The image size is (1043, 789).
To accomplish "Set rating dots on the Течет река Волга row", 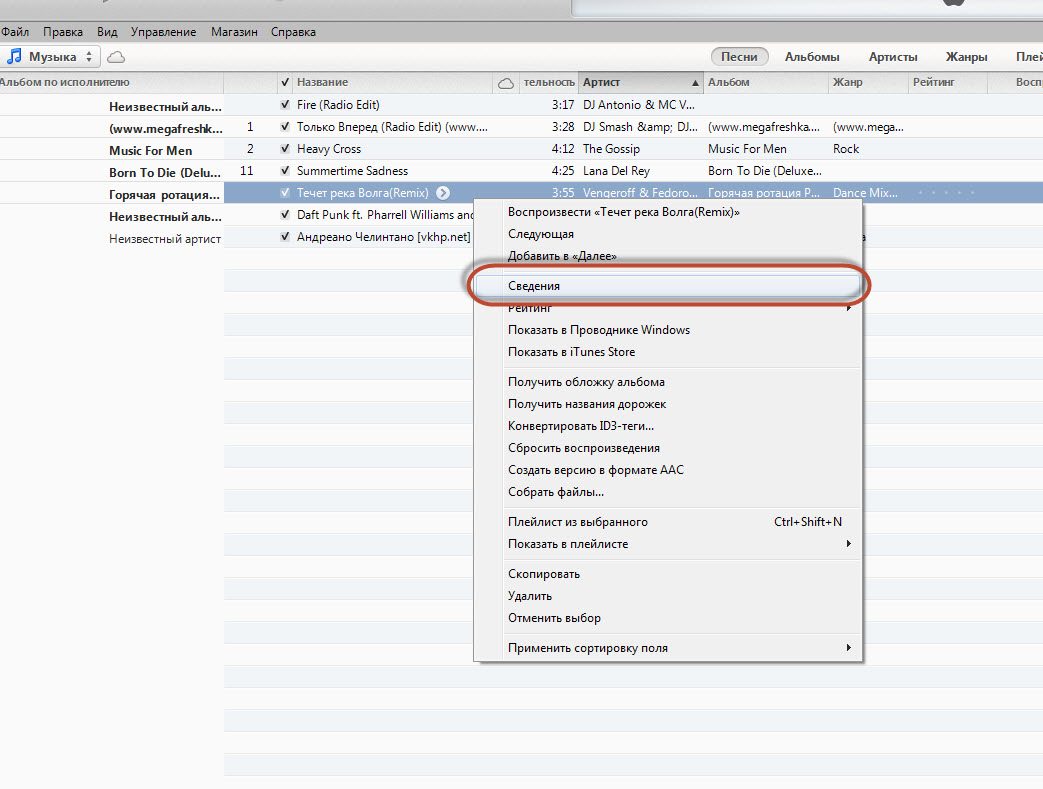I will click(945, 193).
